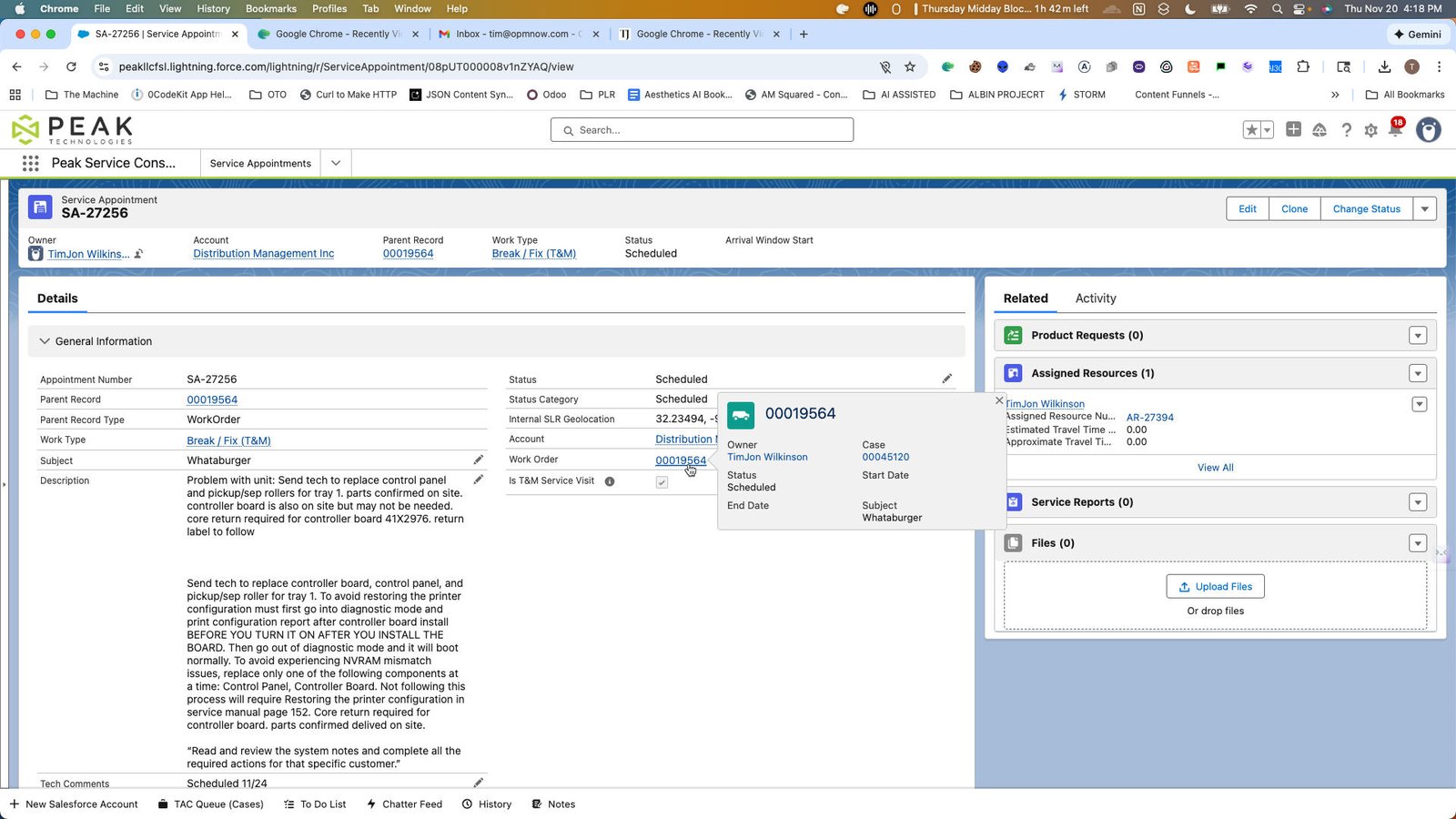Open the Gemini button in Chrome

pos(1418,35)
